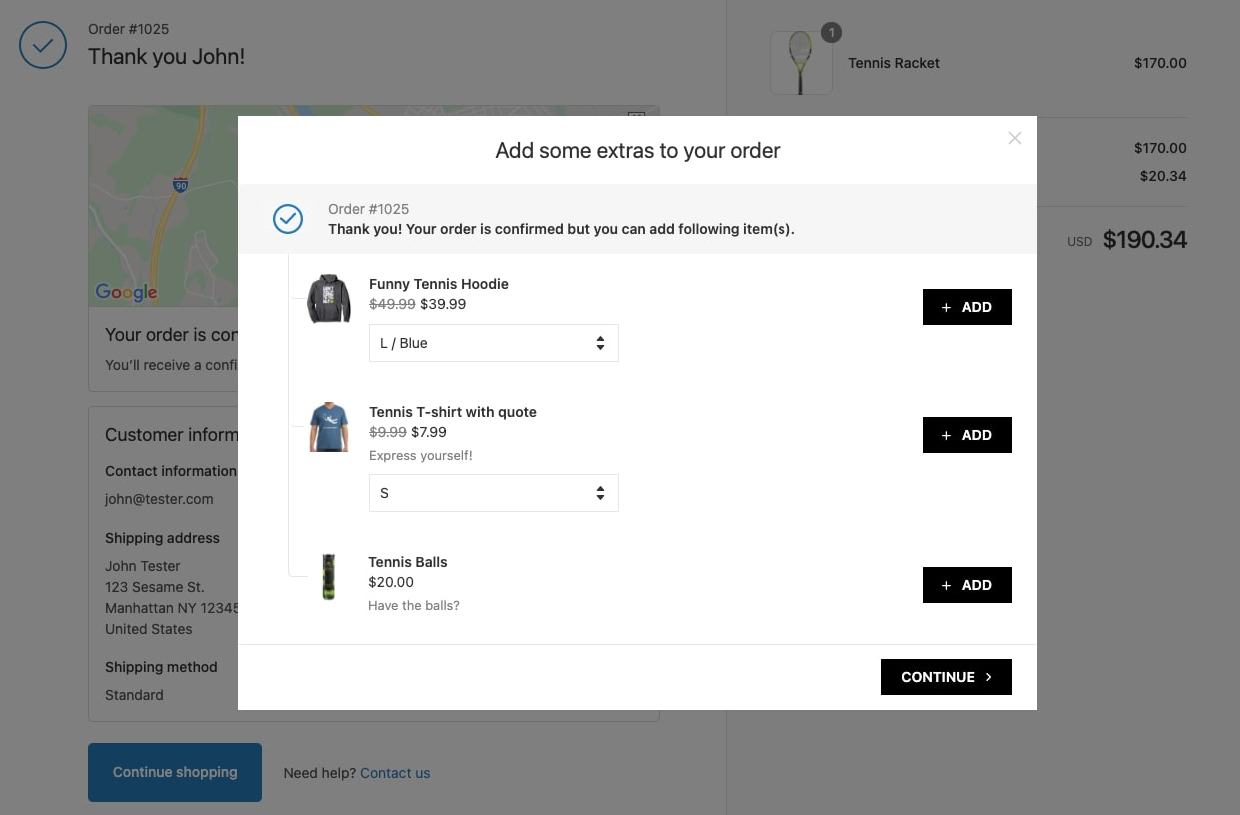Click the plus icon on Funny Tennis Hoodie ADD button

(x=947, y=307)
